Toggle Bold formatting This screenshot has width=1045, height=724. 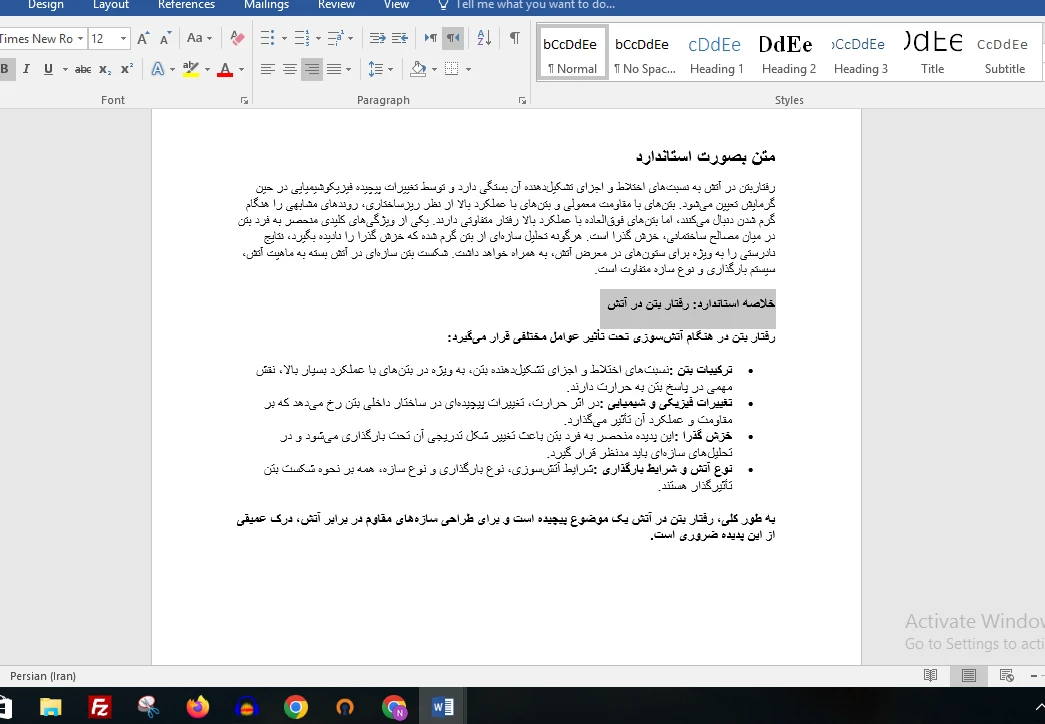click(x=5, y=69)
